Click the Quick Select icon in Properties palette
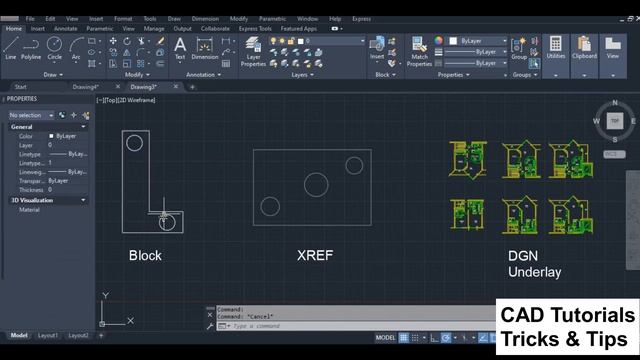Screen dimensions: 640x360 [x=86, y=116]
